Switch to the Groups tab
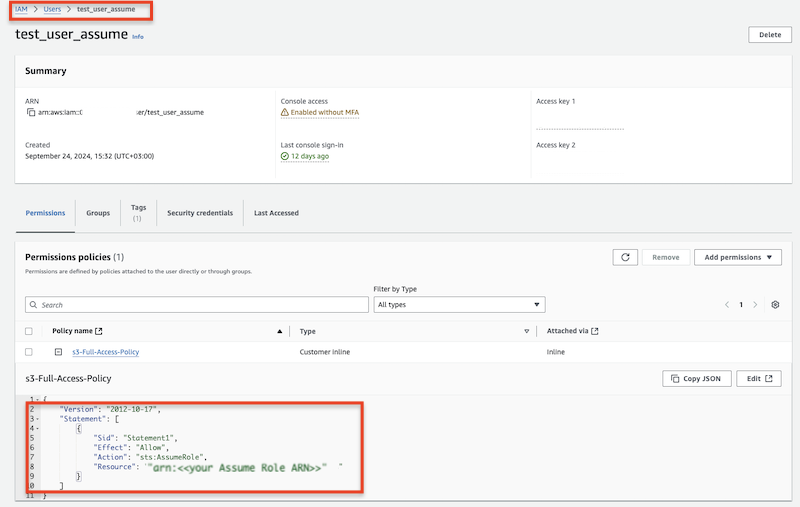 (x=98, y=213)
